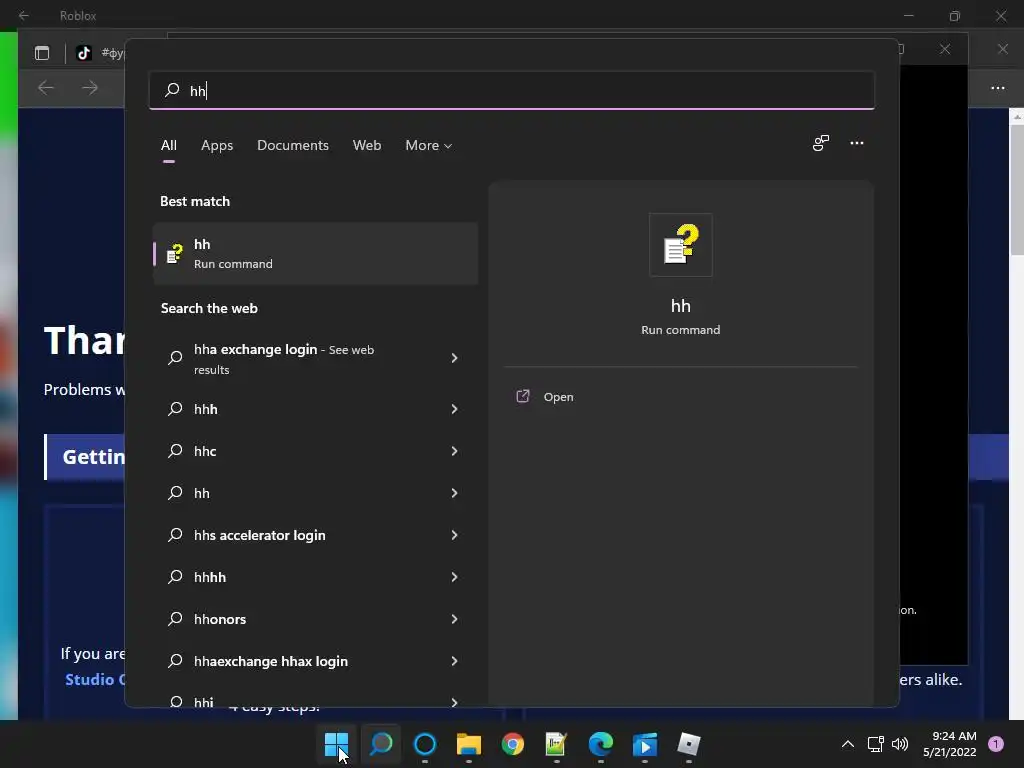Expand arrow beside hh web suggestion
1024x768 pixels.
pos(455,493)
